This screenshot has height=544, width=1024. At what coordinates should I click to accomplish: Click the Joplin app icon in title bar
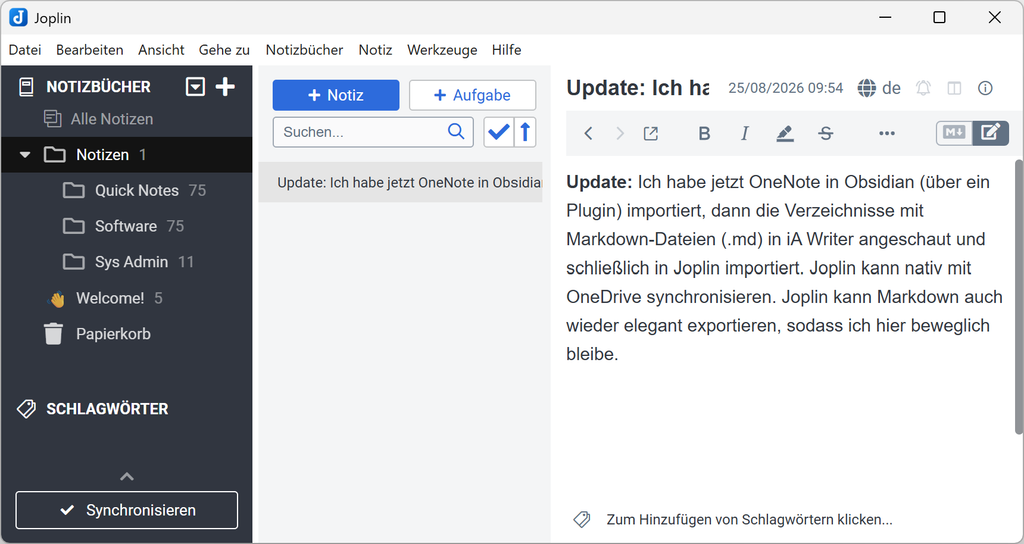(18, 18)
